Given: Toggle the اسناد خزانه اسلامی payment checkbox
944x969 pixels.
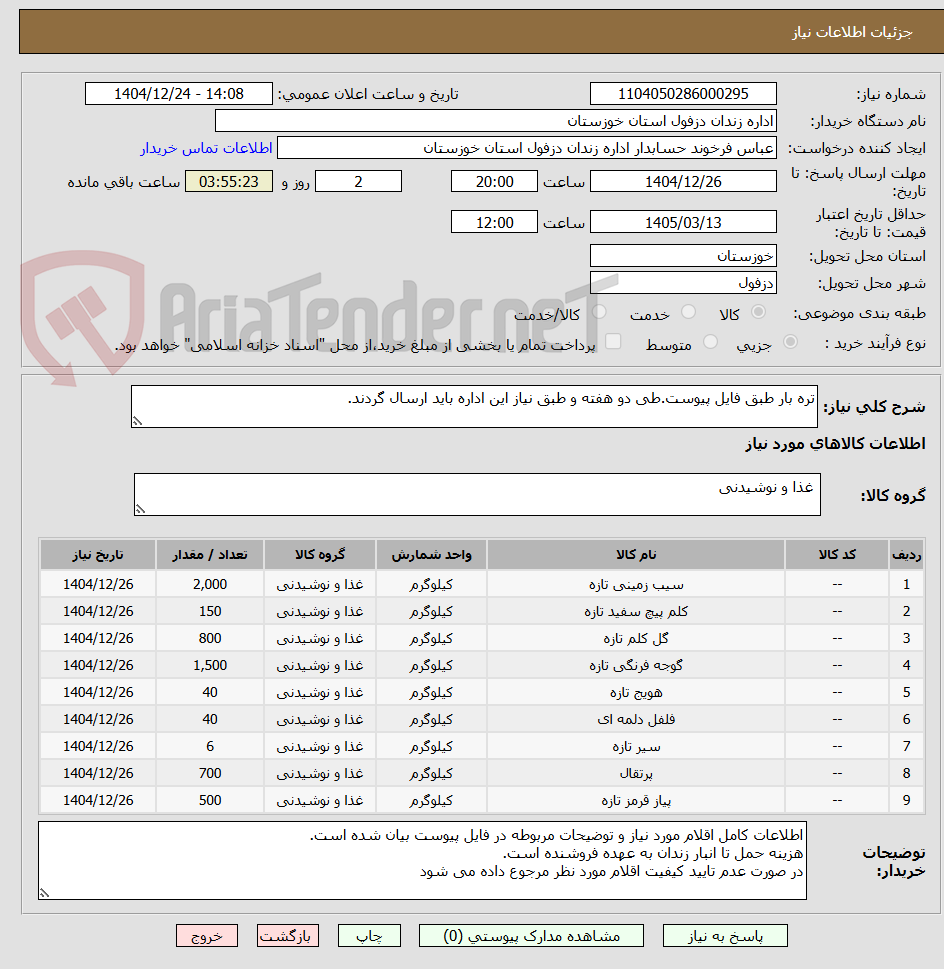Looking at the screenshot, I should point(613,342).
